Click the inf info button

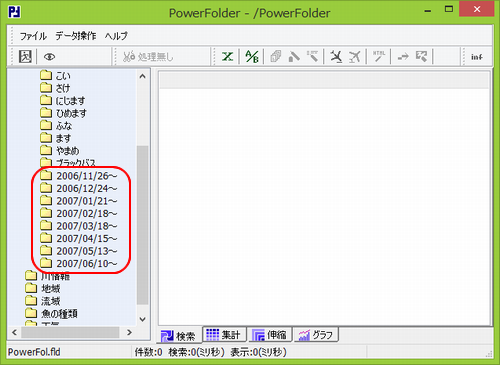477,57
